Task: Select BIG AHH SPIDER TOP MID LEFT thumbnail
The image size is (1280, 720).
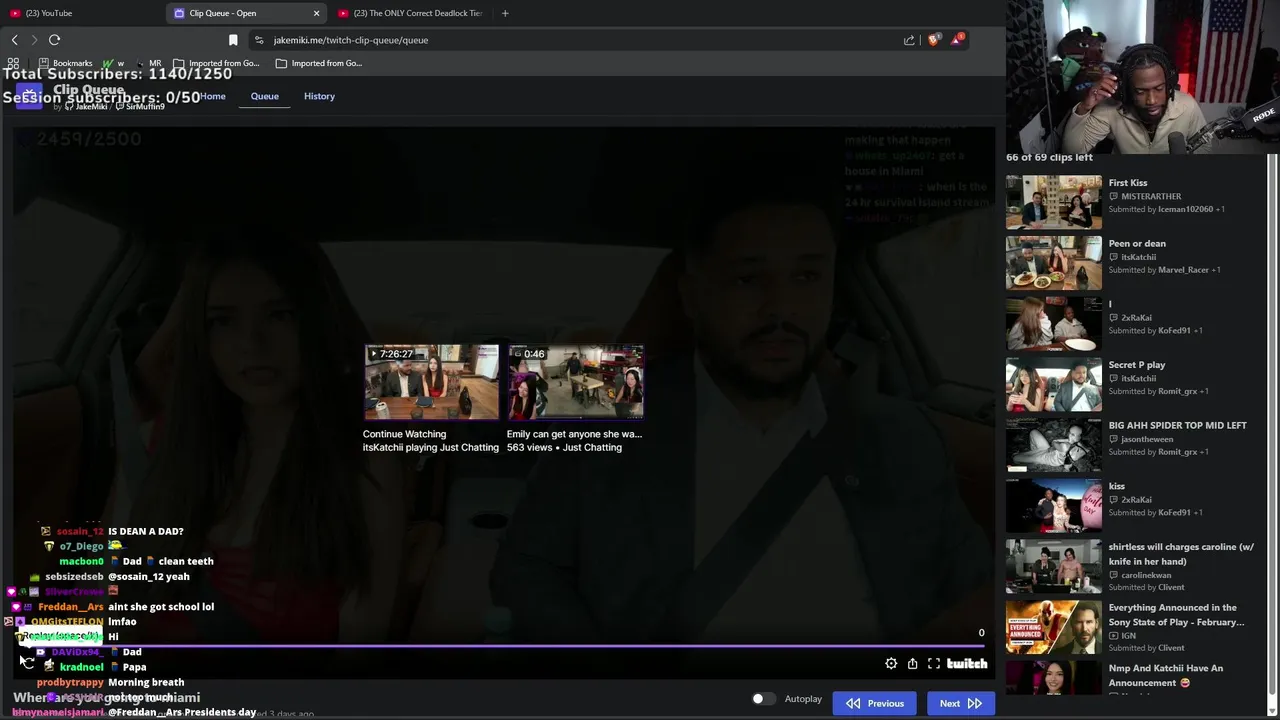Action: pos(1054,444)
